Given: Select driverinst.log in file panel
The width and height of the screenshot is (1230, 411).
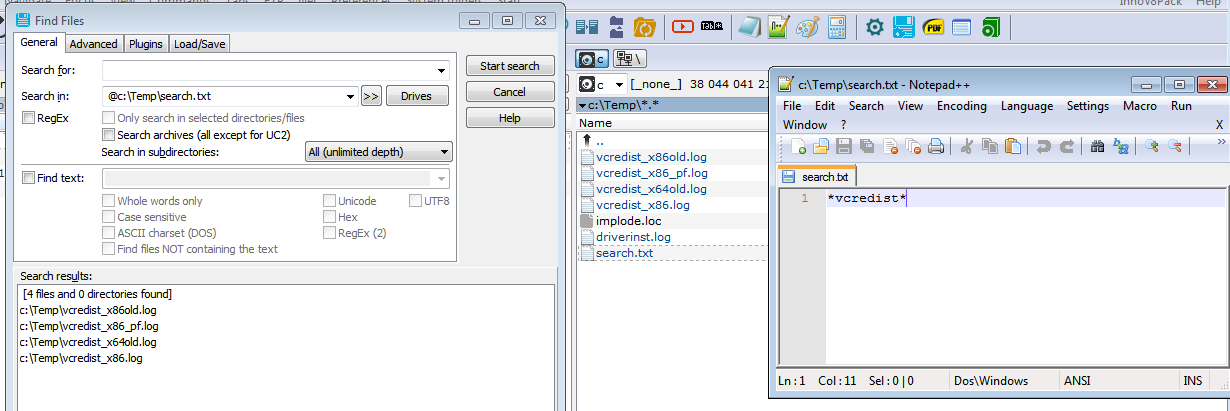Looking at the screenshot, I should coord(633,237).
